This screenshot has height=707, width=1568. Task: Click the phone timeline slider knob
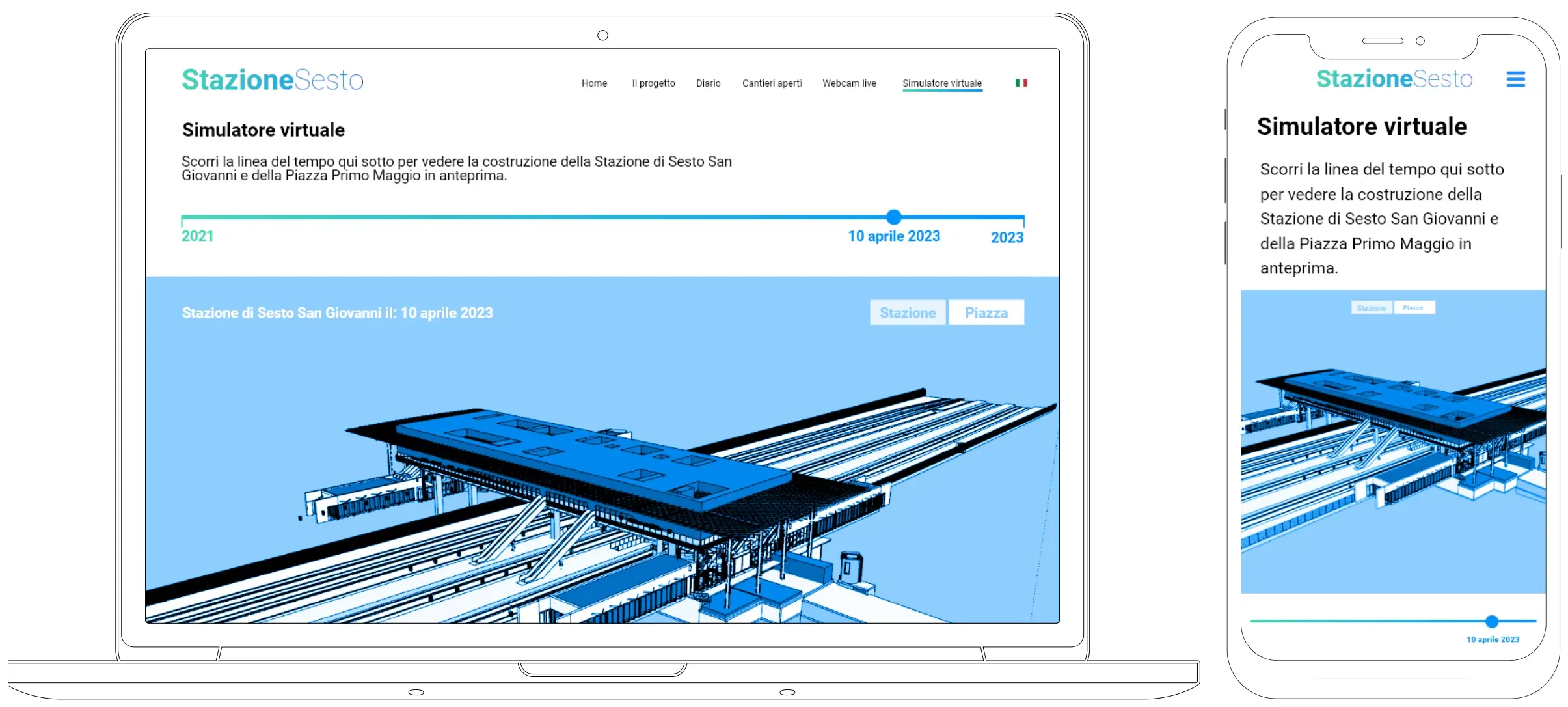point(1492,621)
